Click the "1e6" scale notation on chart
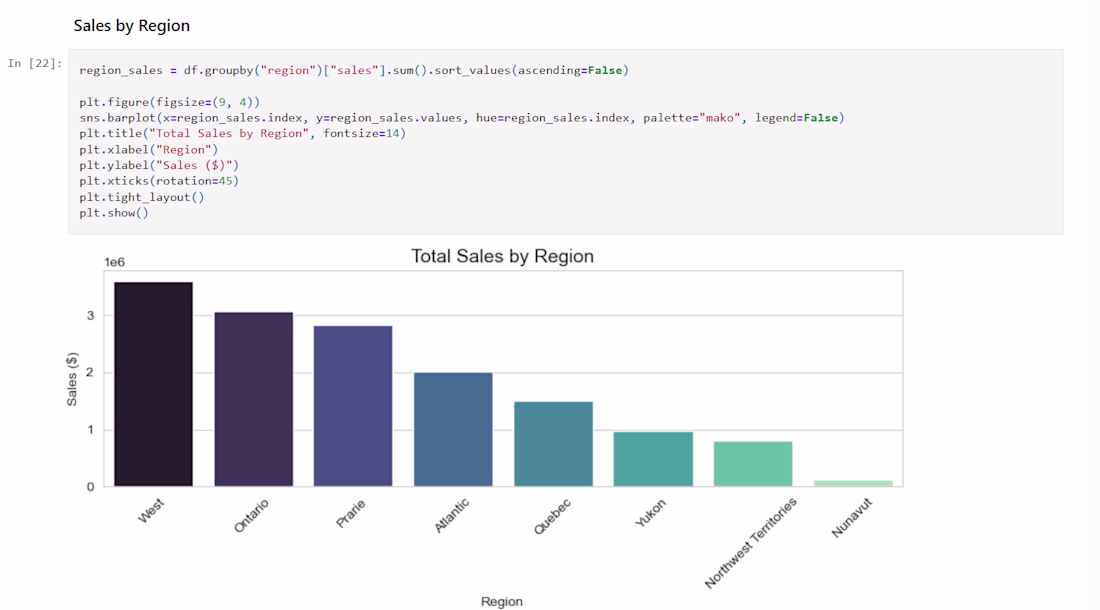 (114, 262)
